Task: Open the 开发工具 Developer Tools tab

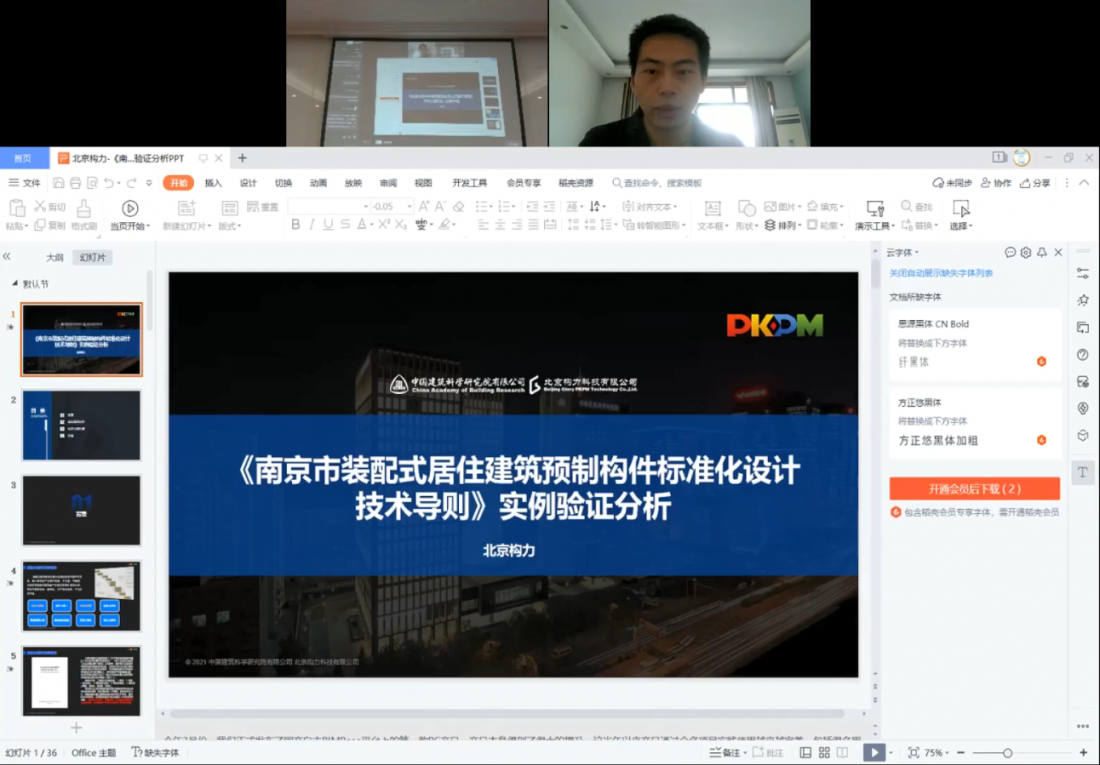Action: coord(469,183)
